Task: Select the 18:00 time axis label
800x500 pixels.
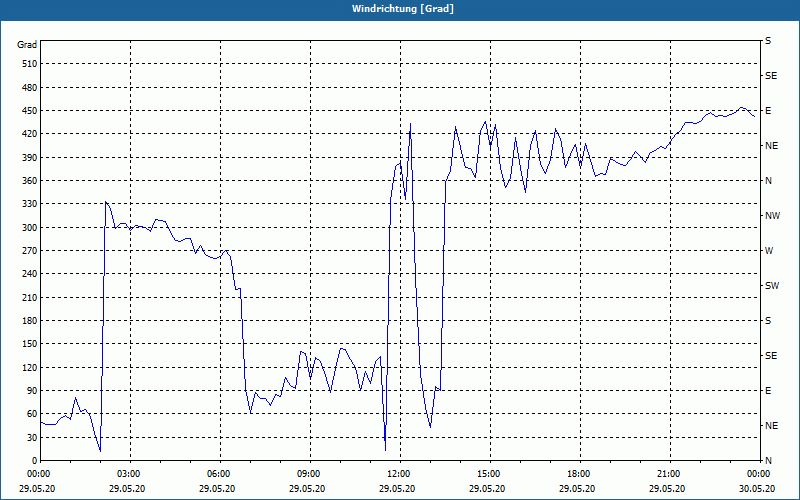Action: coord(580,474)
